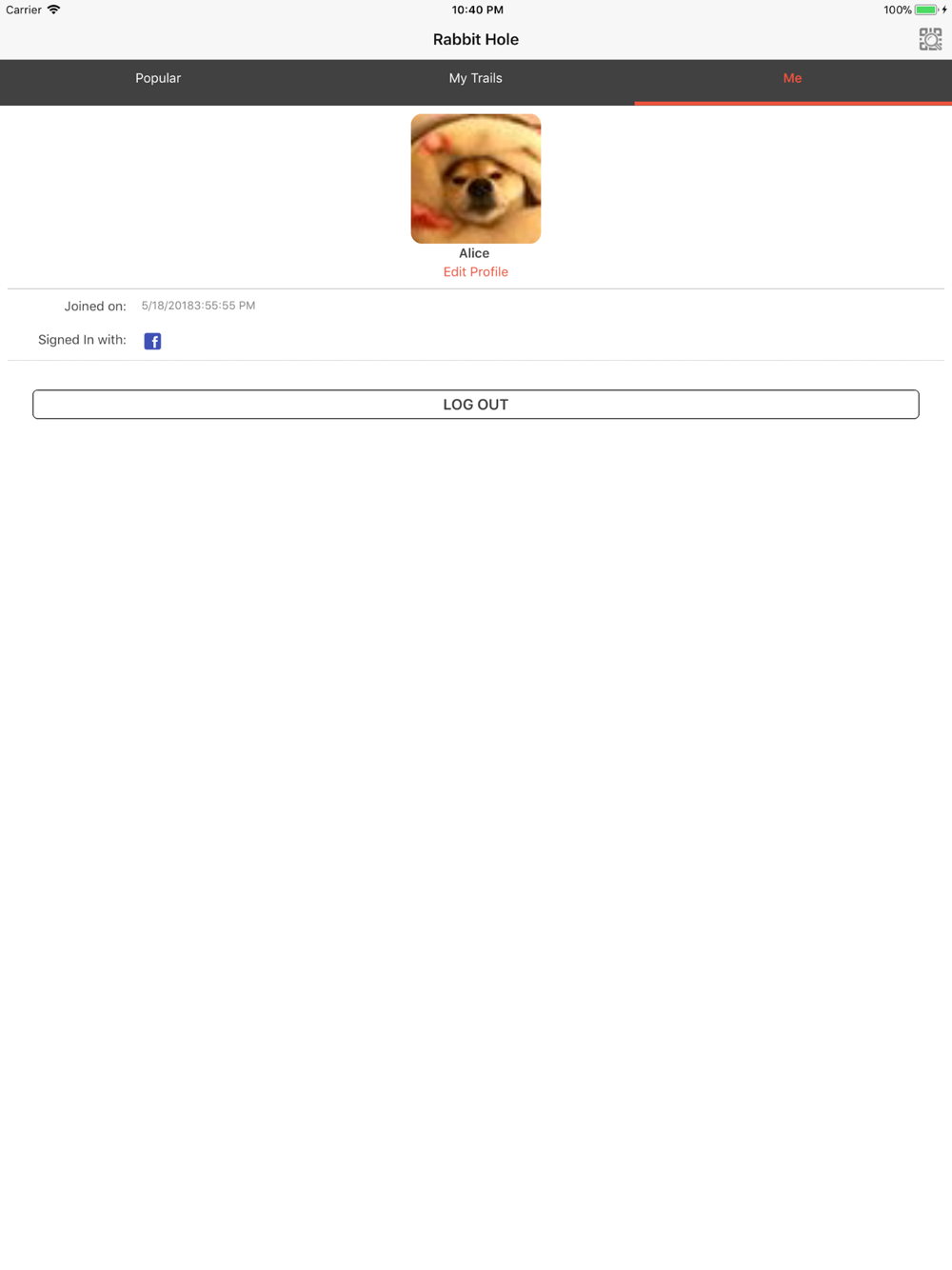This screenshot has height=1270, width=952.
Task: Tap the Rabbit Hole title
Action: tap(476, 39)
